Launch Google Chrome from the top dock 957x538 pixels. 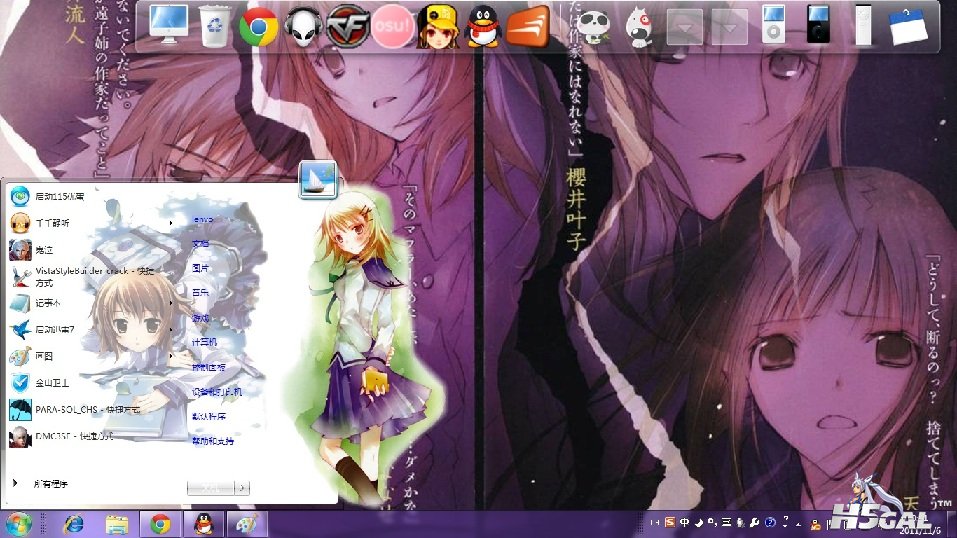click(x=259, y=27)
